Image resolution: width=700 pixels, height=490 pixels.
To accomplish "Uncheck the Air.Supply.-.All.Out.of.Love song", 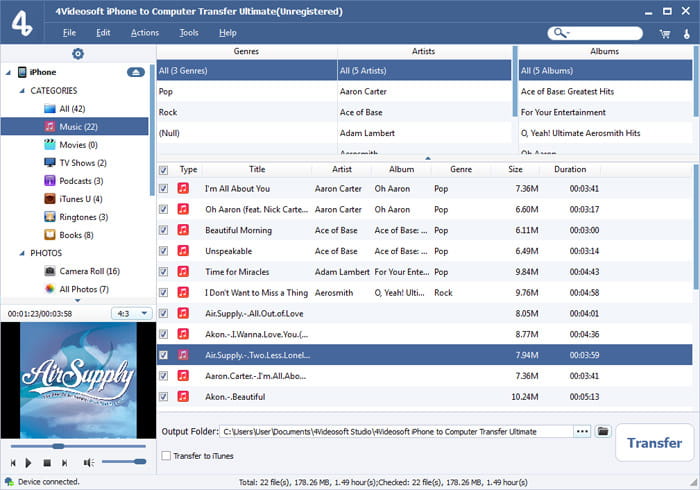I will click(x=164, y=313).
